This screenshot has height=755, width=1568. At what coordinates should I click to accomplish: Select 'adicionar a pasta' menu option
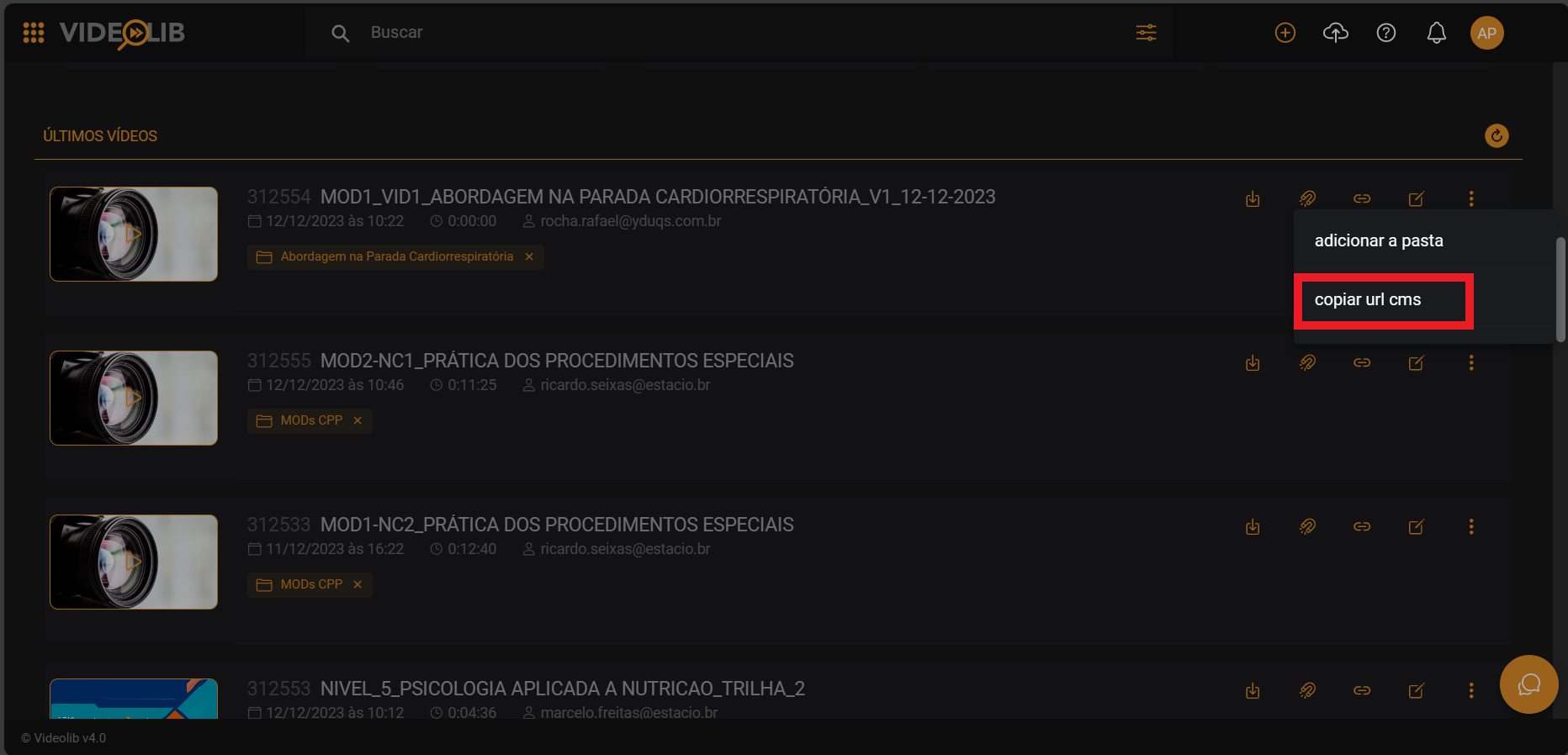pos(1423,240)
